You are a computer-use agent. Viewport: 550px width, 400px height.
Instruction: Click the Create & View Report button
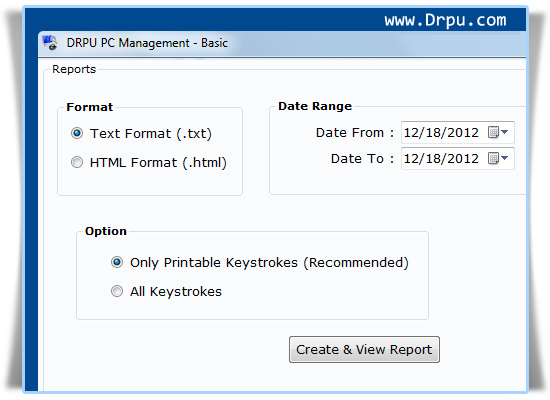364,349
